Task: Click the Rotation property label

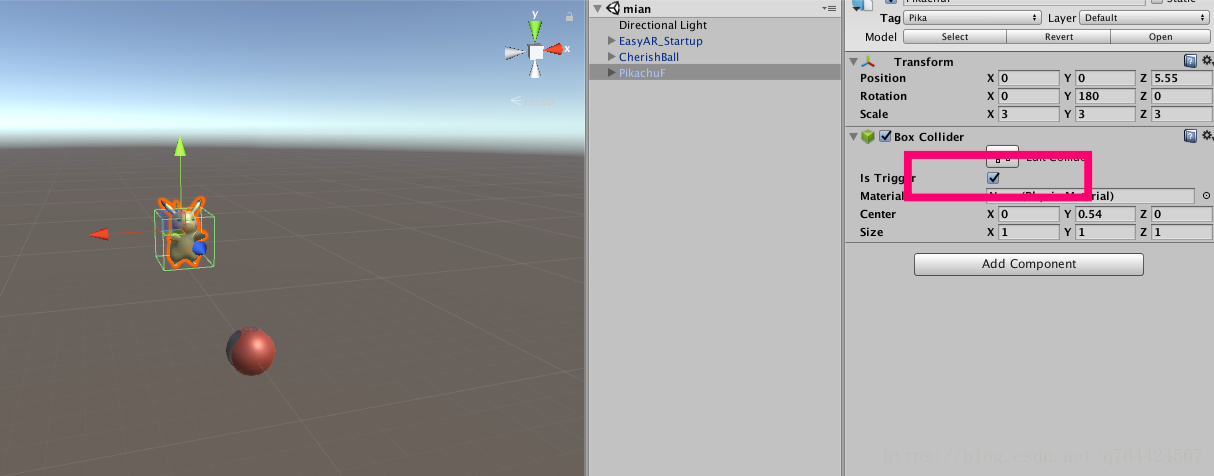Action: (883, 96)
